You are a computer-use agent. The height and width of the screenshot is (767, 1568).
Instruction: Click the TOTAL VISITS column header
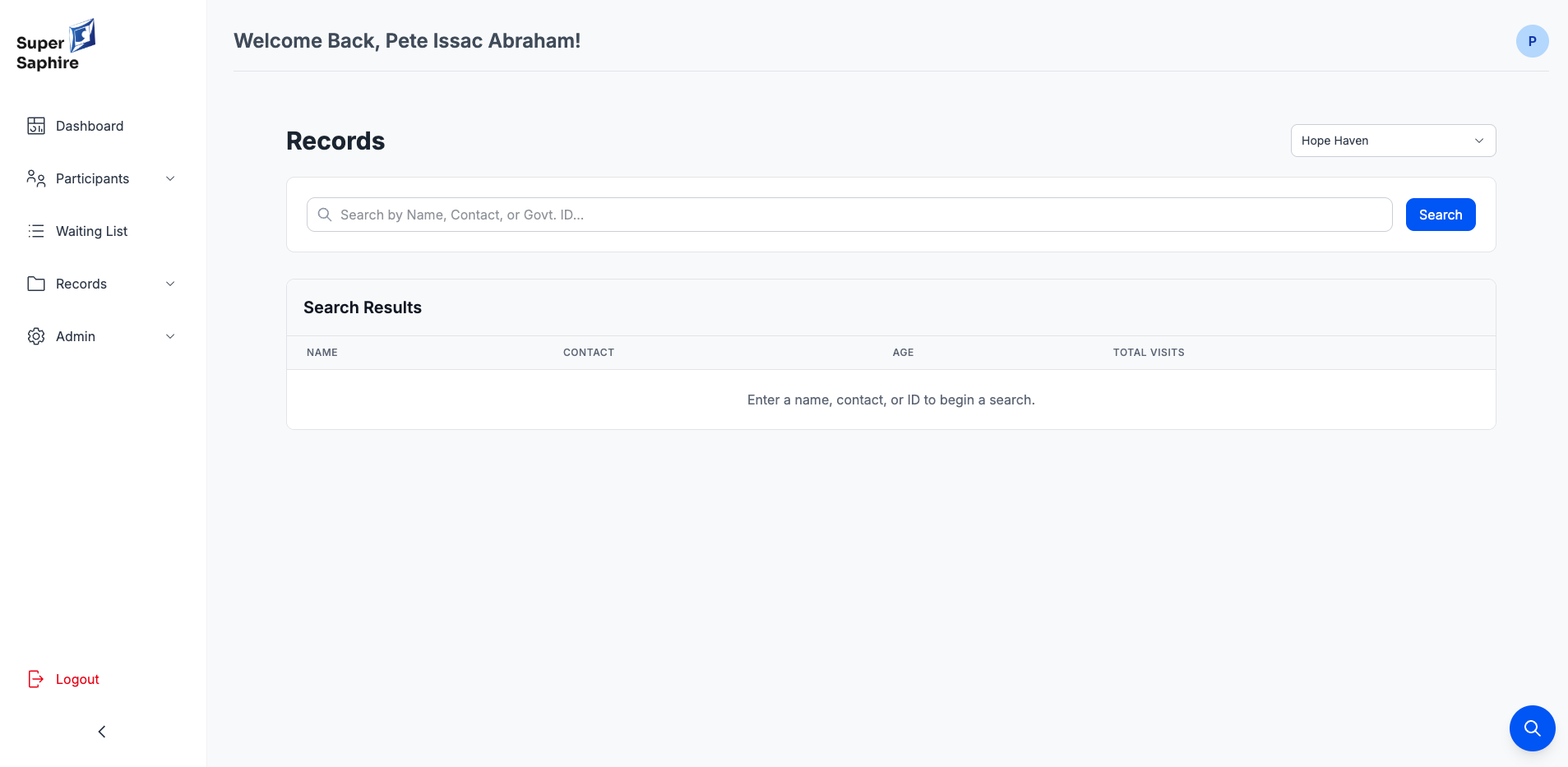coord(1149,353)
